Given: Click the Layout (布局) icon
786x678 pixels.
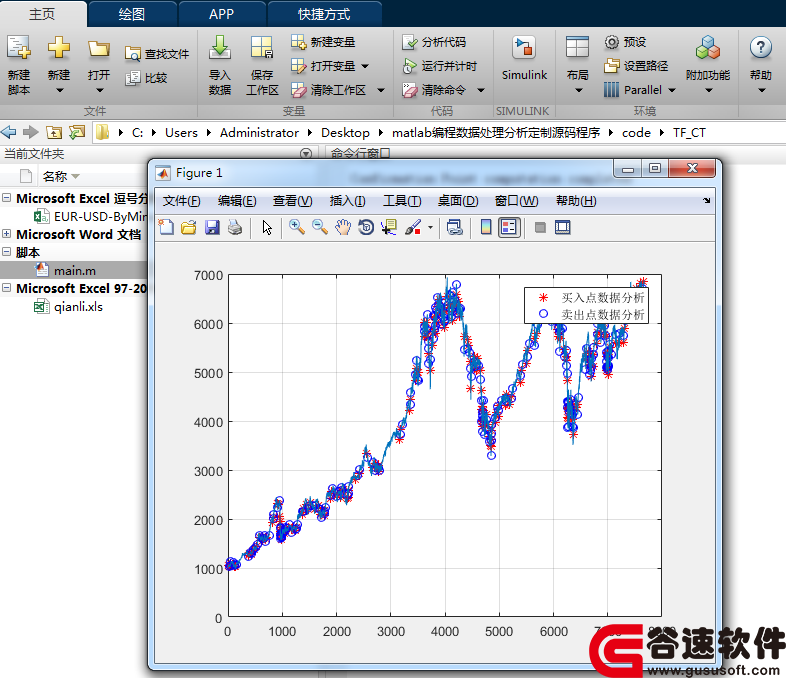Looking at the screenshot, I should [577, 48].
